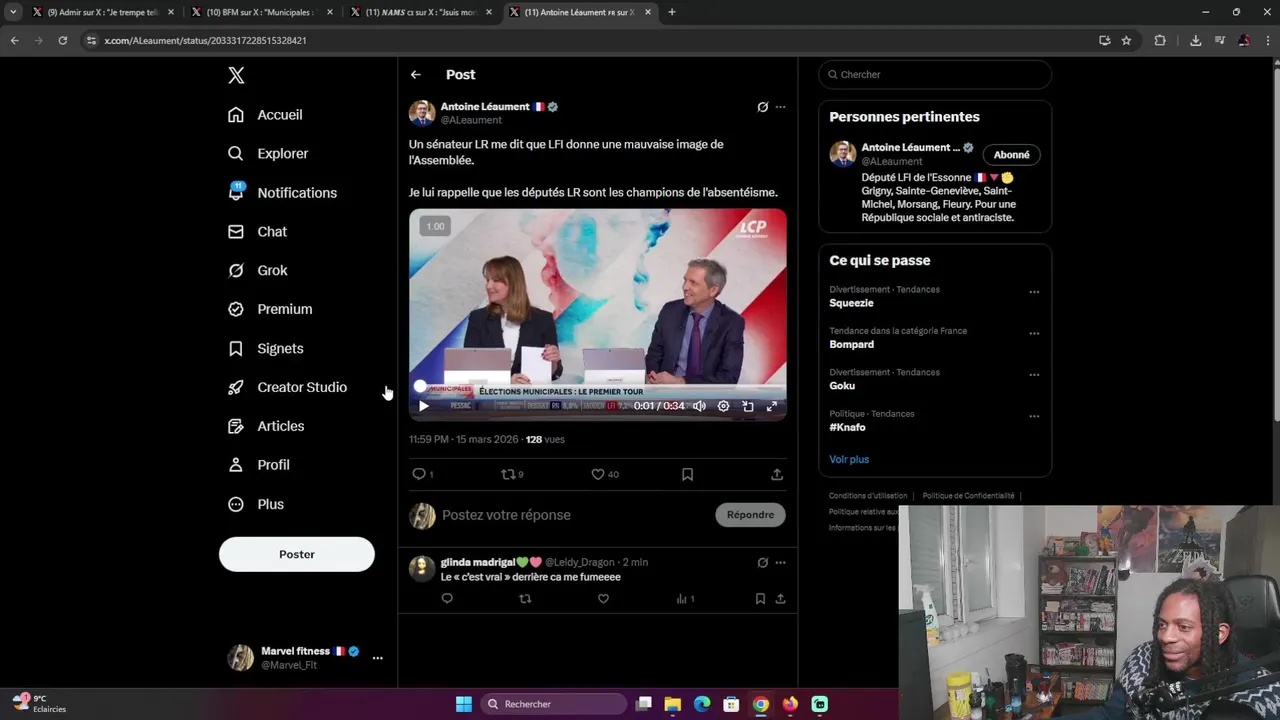The height and width of the screenshot is (720, 1280).
Task: Click Voir plus link
Action: point(849,460)
